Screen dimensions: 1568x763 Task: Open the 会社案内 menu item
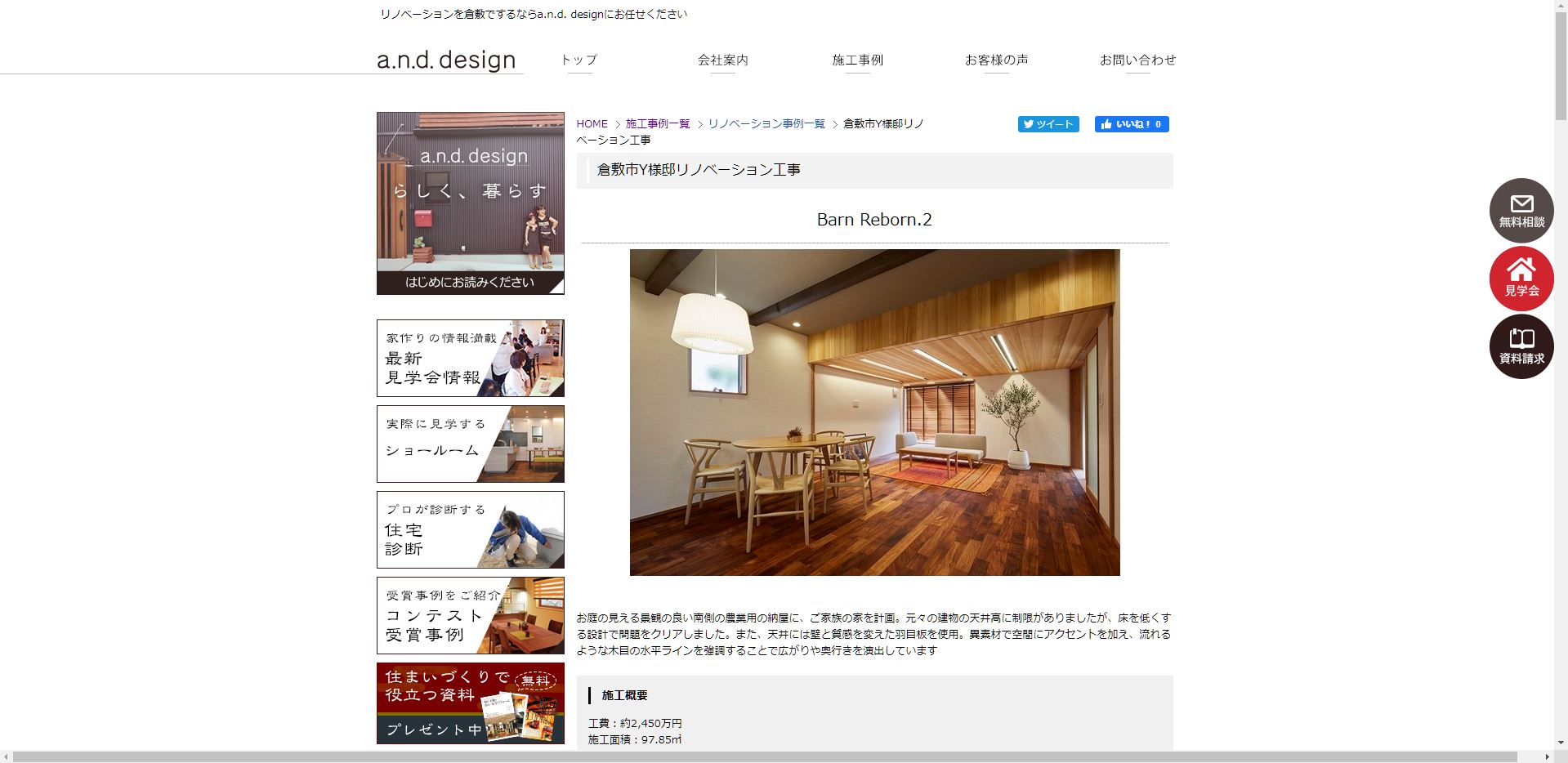coord(723,60)
